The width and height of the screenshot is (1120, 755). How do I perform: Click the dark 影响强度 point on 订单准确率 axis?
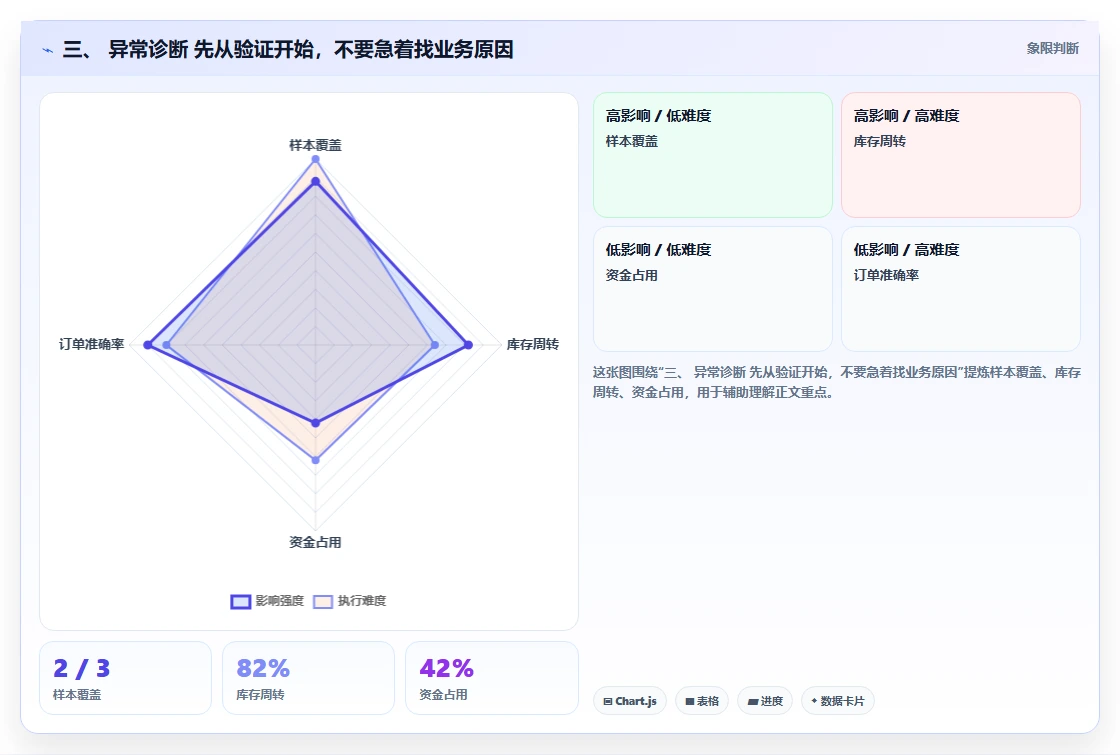pyautogui.click(x=148, y=345)
